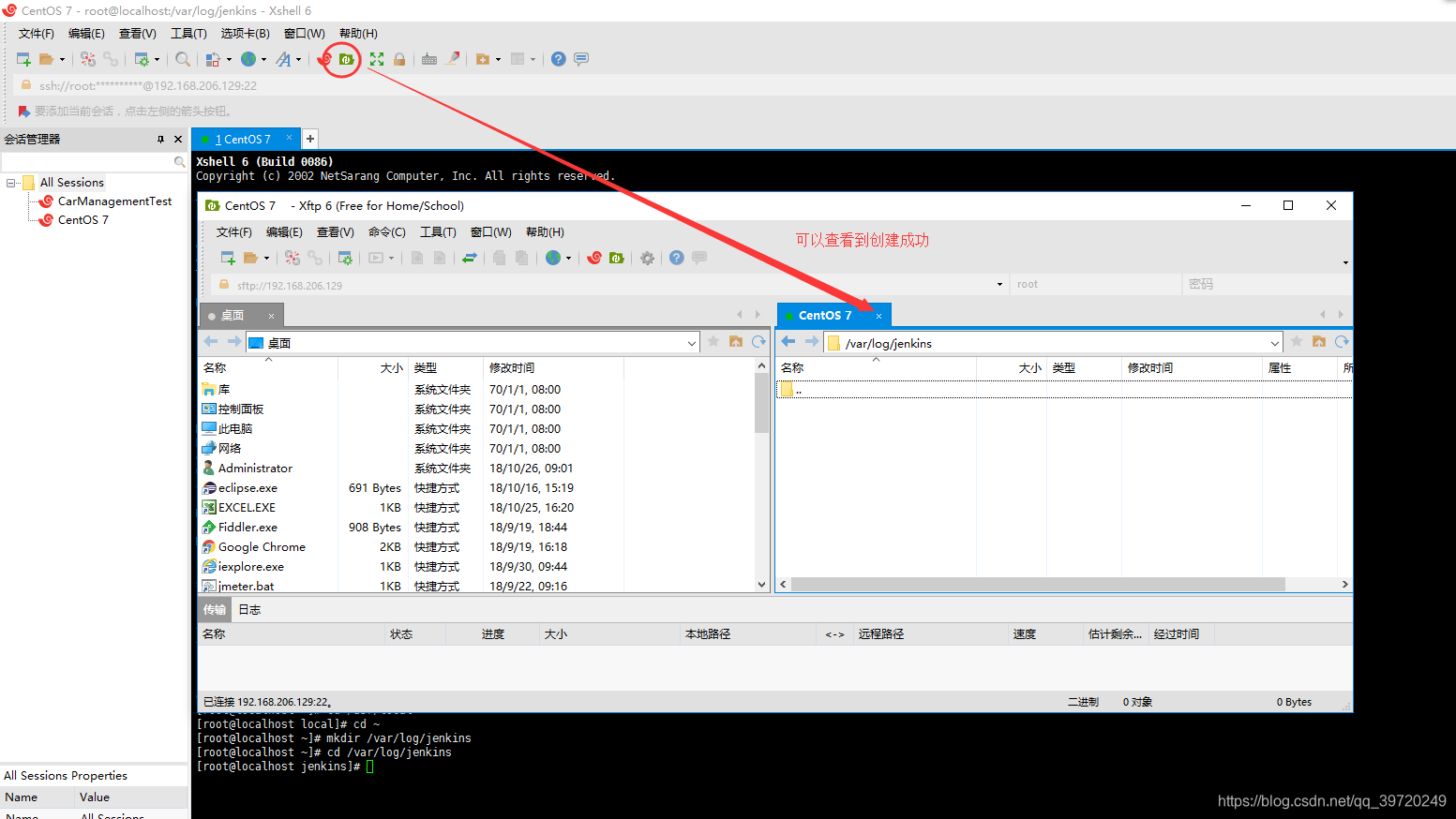Switch to the 日志 tab in the transfer panel
Viewport: 1456px width, 819px height.
click(x=248, y=609)
